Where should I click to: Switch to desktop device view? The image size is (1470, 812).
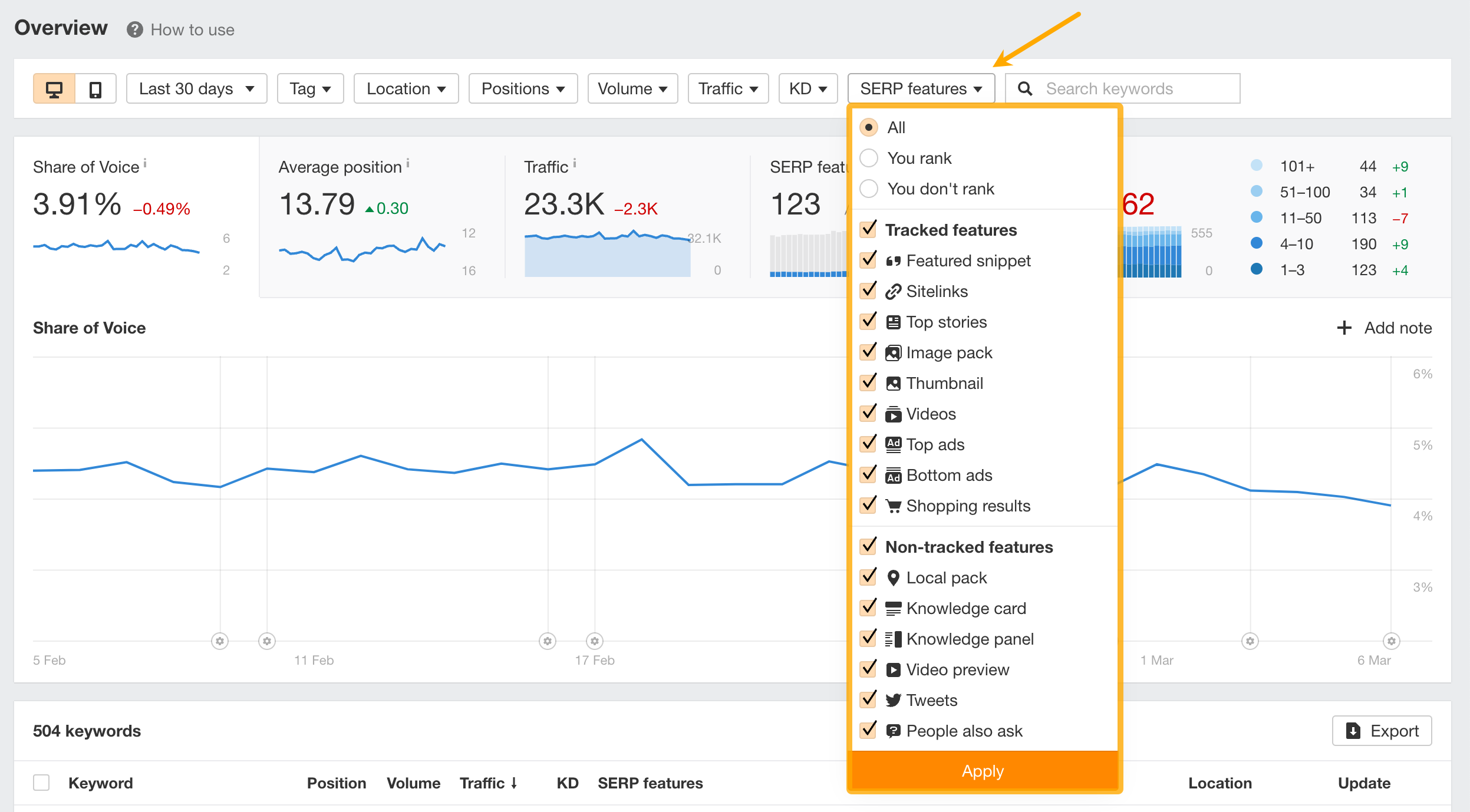click(x=54, y=89)
